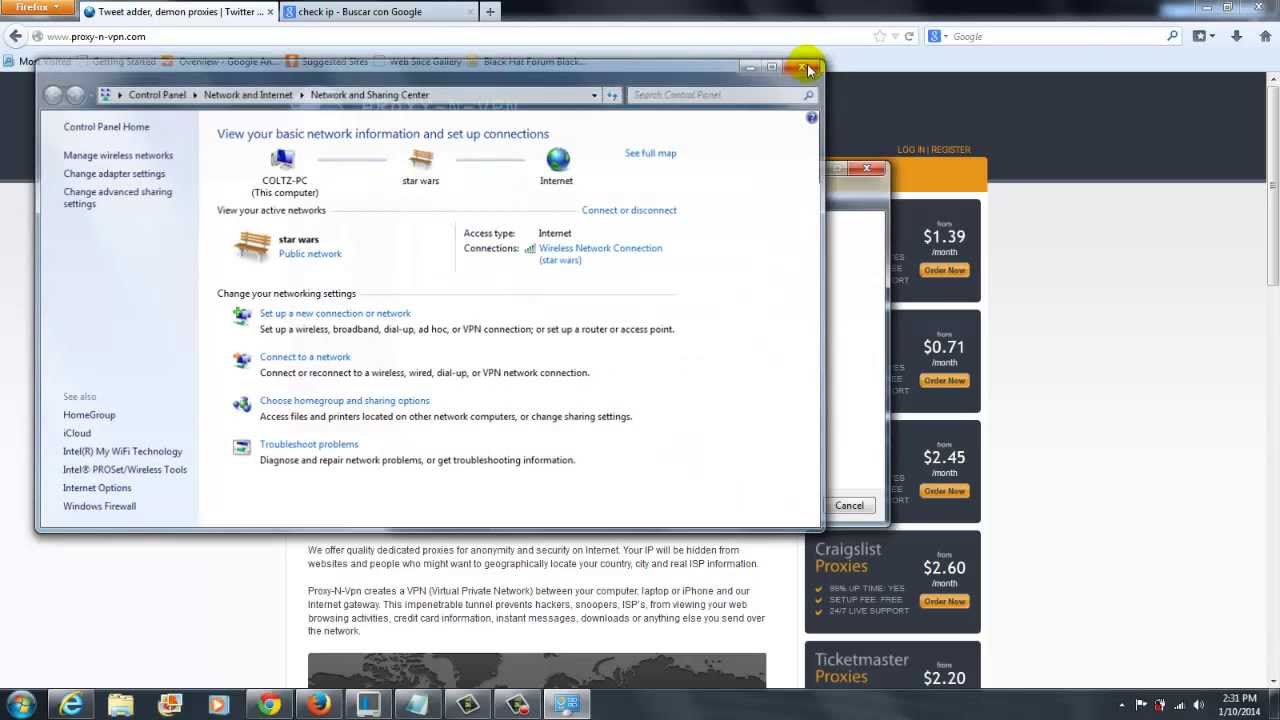Open Windows Explorer folder on taskbar

coord(120,705)
